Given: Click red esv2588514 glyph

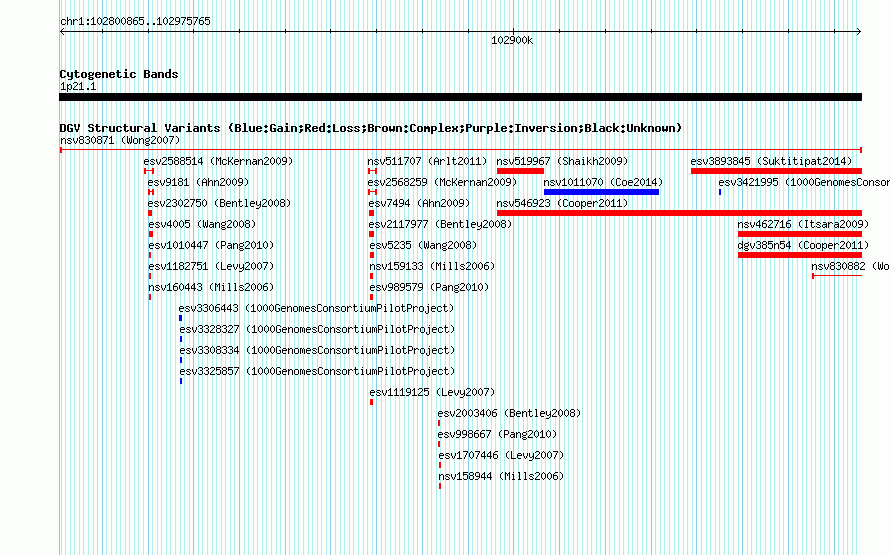Looking at the screenshot, I should tap(149, 171).
